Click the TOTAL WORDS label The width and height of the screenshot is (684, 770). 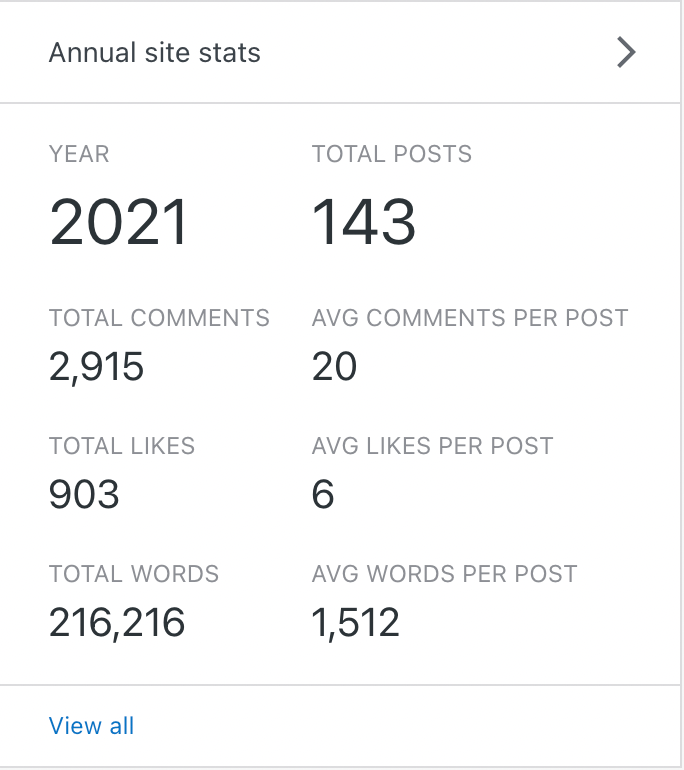coord(134,574)
